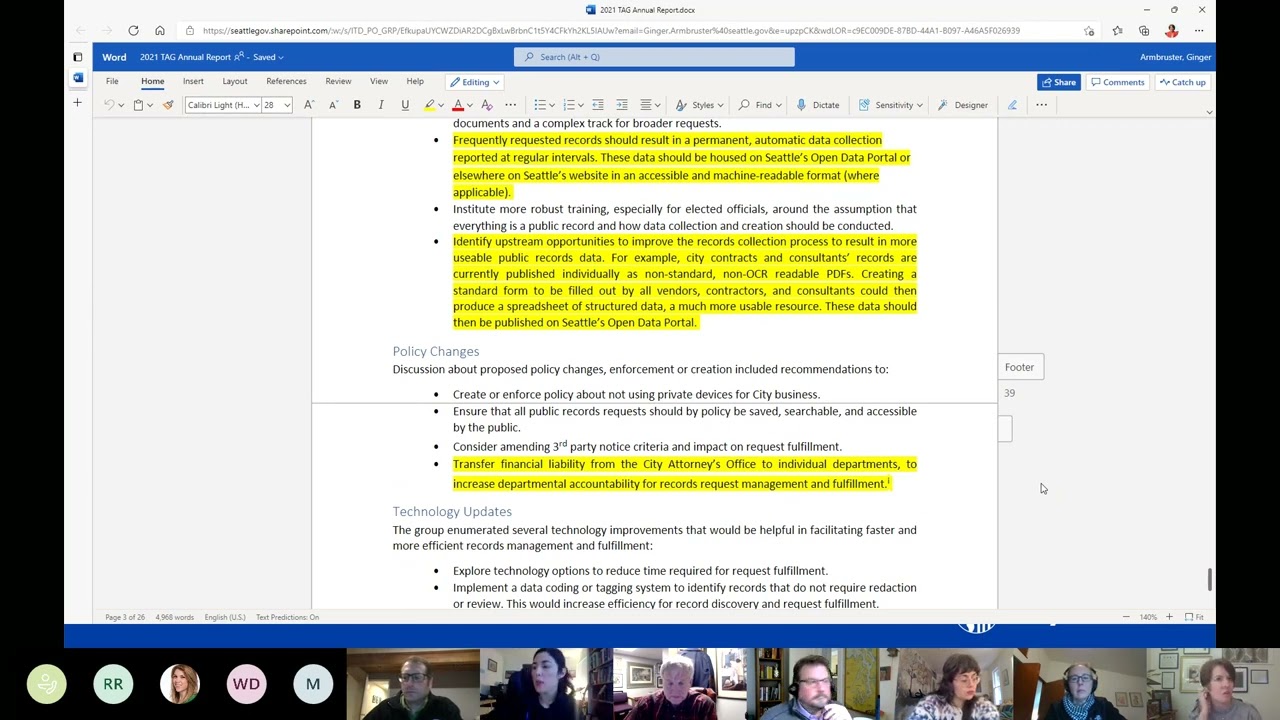This screenshot has height=720, width=1280.
Task: Open the Paste options dropdown arrow
Action: click(x=150, y=105)
